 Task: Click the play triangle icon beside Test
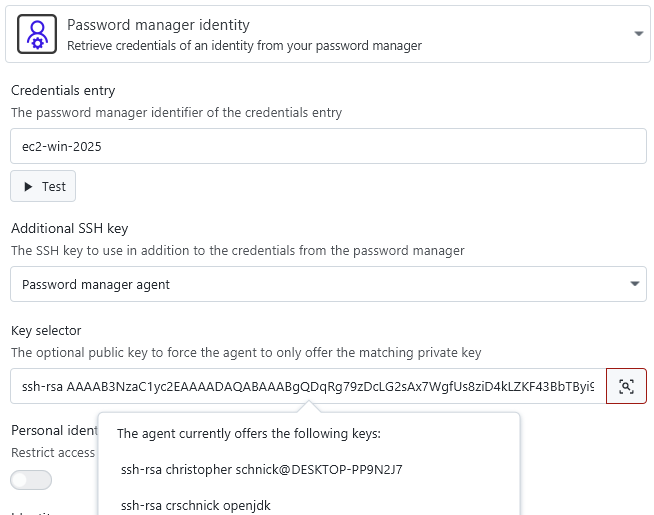click(28, 187)
